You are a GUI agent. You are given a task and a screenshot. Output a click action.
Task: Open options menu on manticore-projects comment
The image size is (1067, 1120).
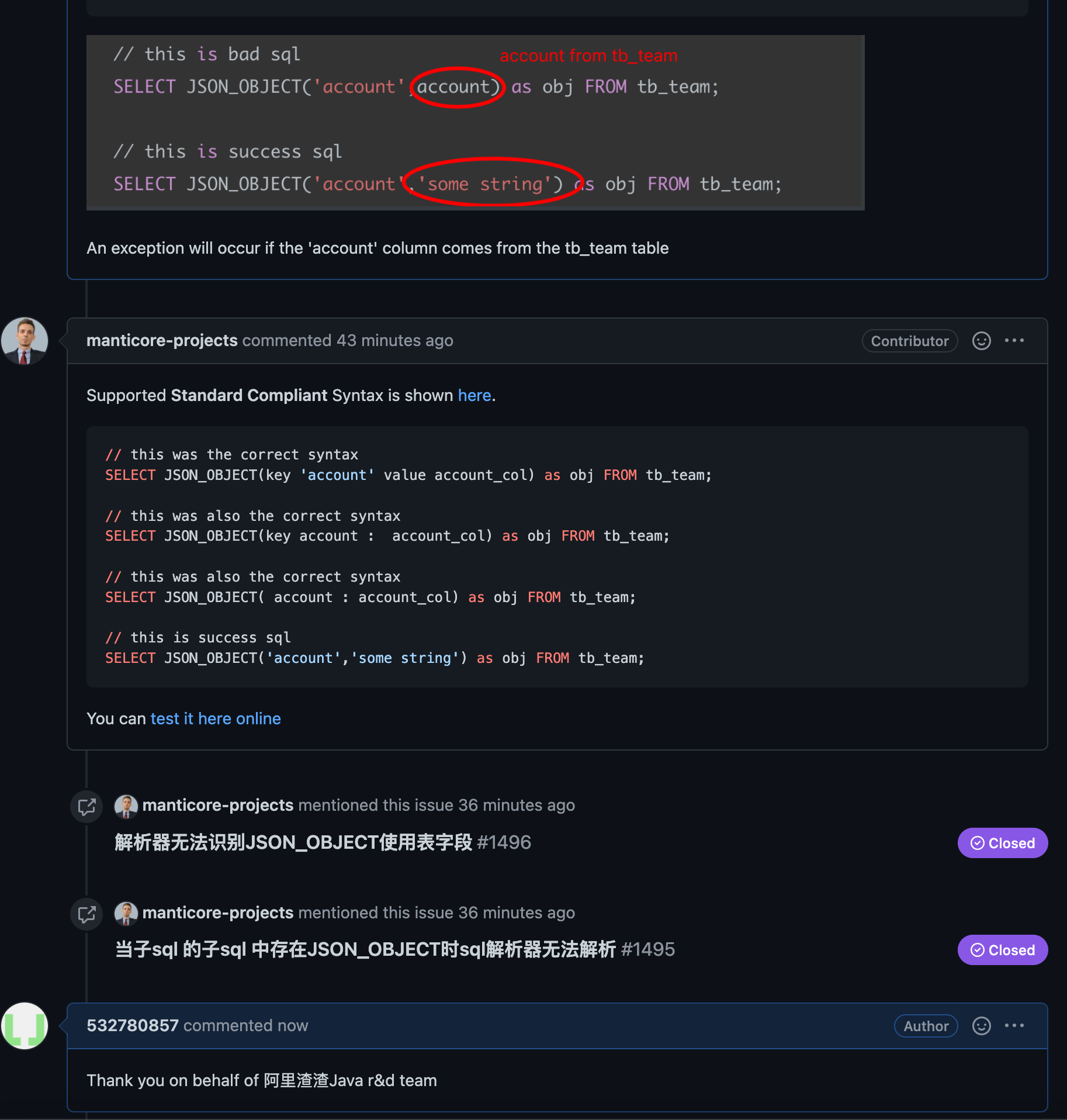pos(1014,341)
